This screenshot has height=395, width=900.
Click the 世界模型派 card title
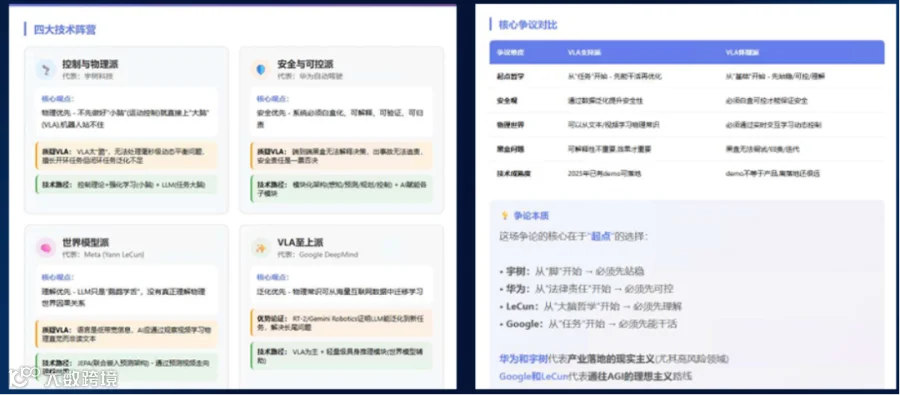85,242
